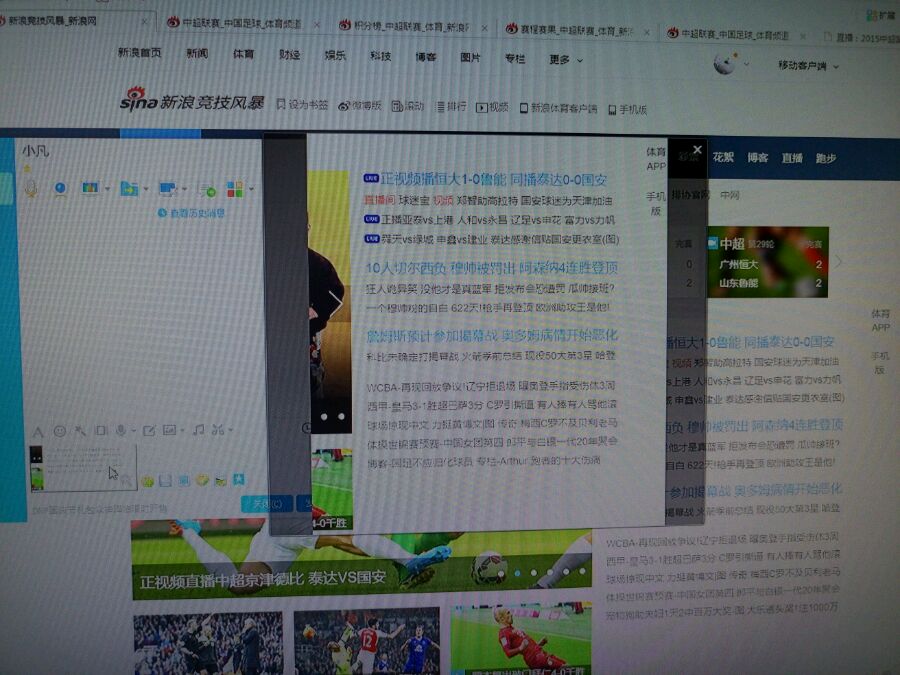Click 体育APP on the right sidebar

coord(880,320)
